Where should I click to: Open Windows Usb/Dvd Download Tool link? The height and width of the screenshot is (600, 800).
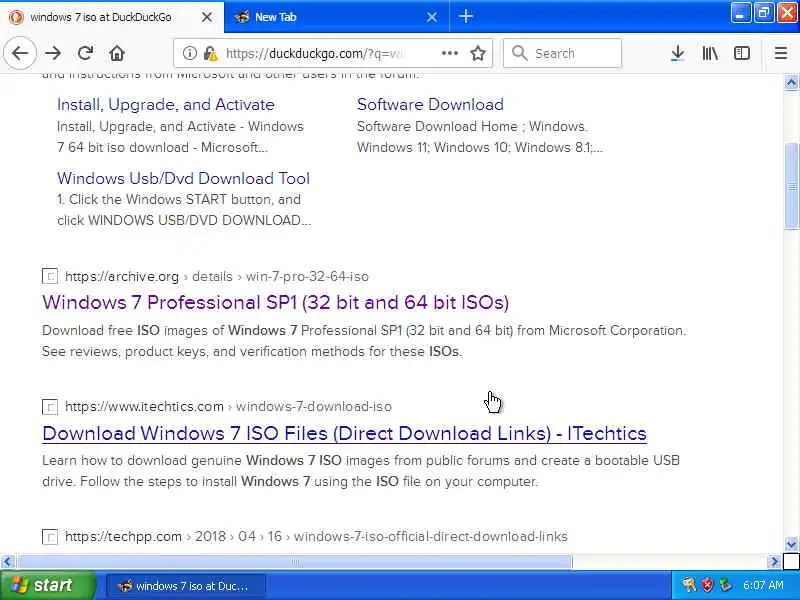183,178
